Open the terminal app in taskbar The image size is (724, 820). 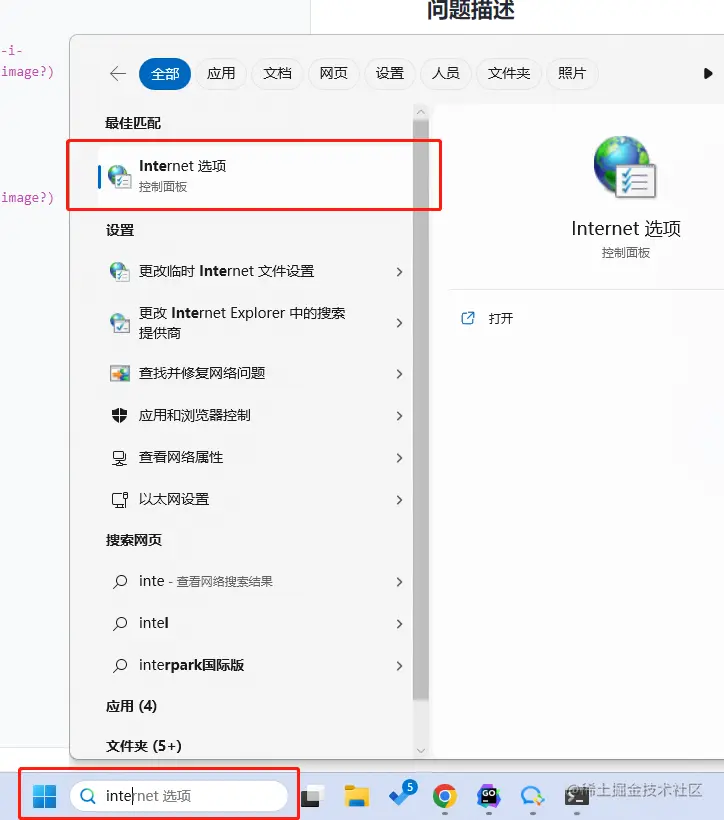[x=576, y=796]
